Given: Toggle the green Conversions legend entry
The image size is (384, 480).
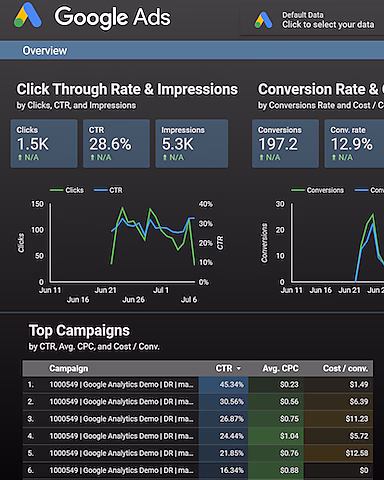Looking at the screenshot, I should [x=317, y=190].
